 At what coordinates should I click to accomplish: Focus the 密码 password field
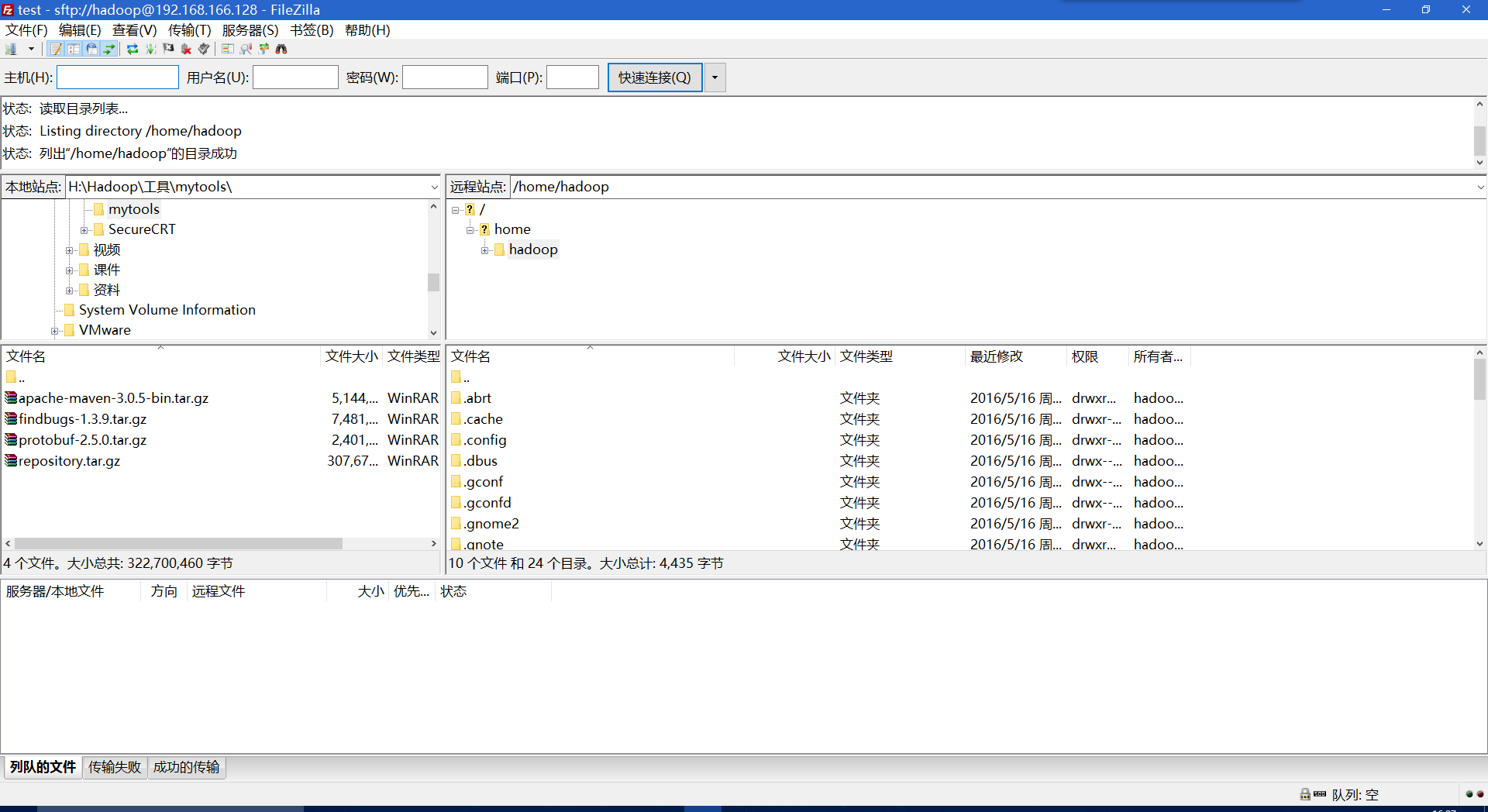[445, 77]
